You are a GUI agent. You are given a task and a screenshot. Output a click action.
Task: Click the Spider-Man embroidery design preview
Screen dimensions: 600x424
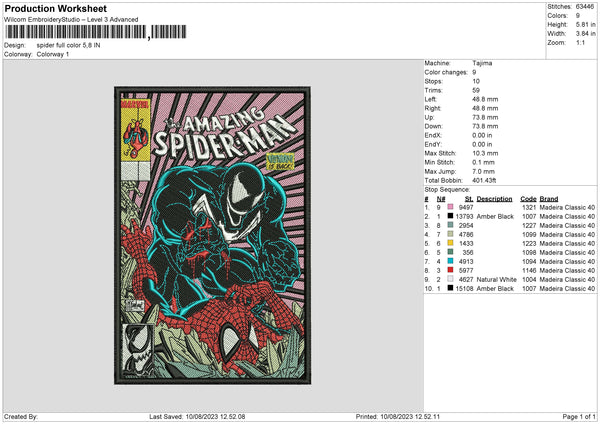[x=212, y=235]
